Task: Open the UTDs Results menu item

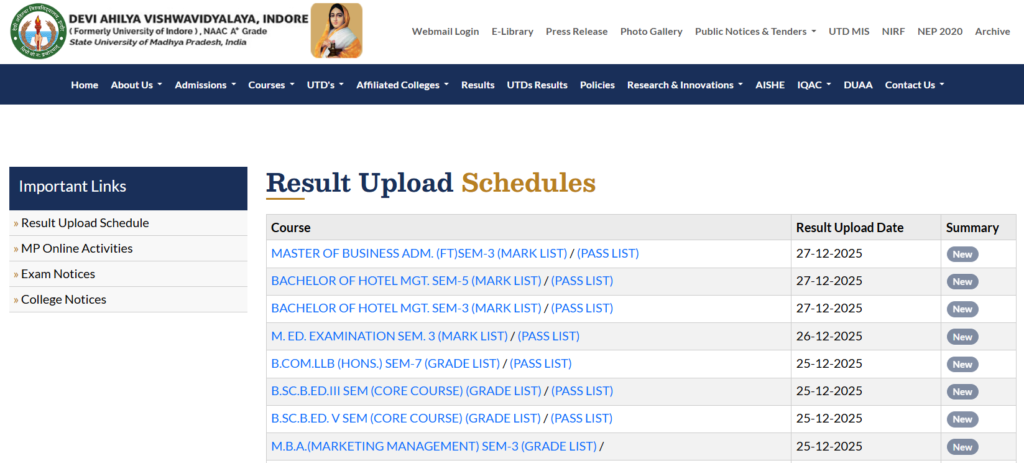Action: point(537,85)
